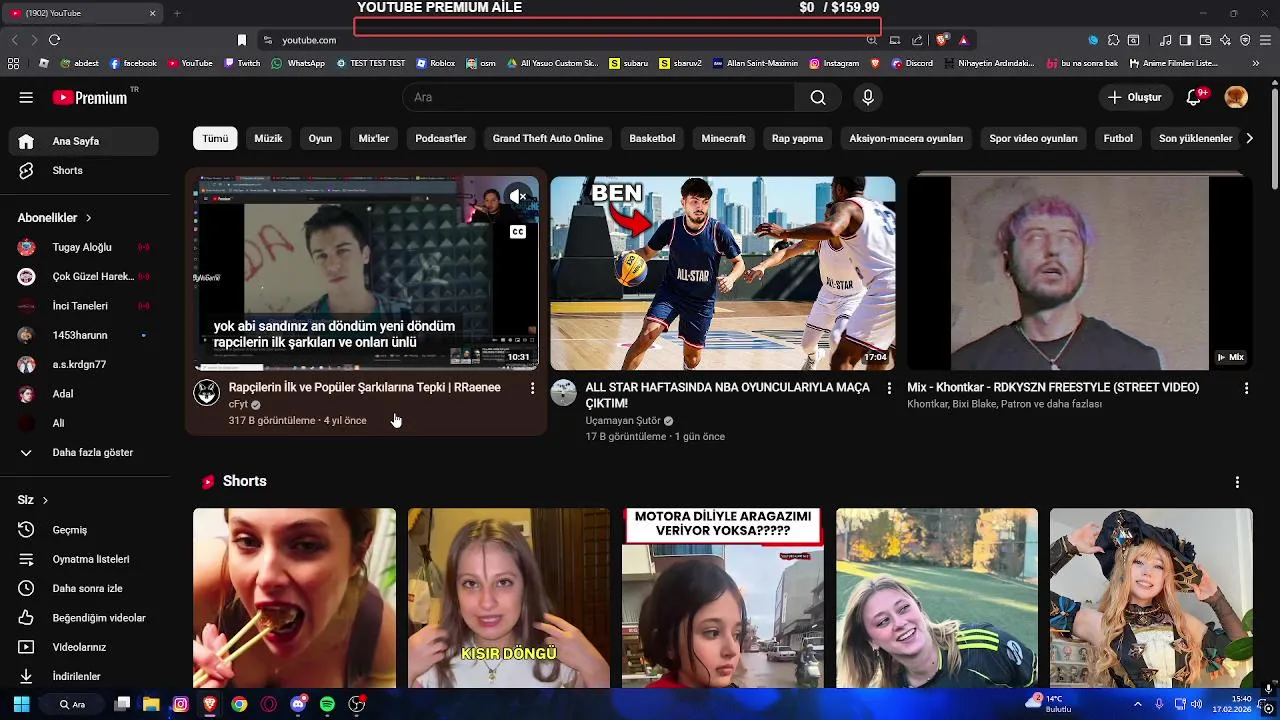Unmute the preview video speaker icon
Screen dimensions: 1280x720
click(x=518, y=197)
